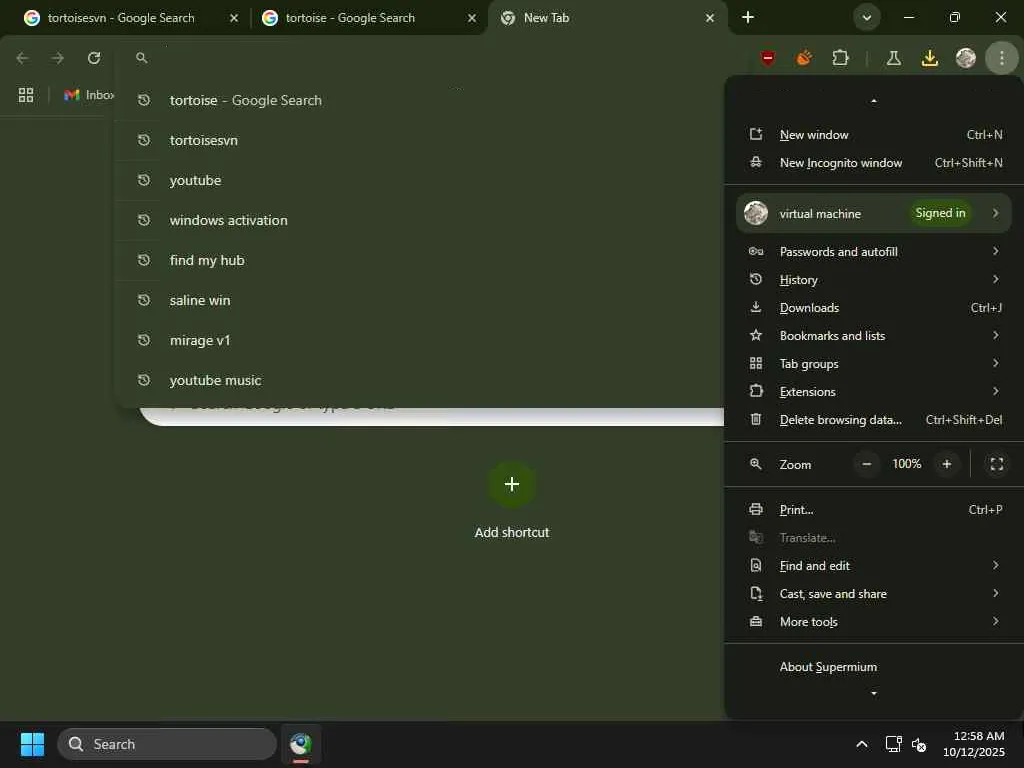Select suggestion 'windows activation'
1024x768 pixels.
click(x=420, y=220)
